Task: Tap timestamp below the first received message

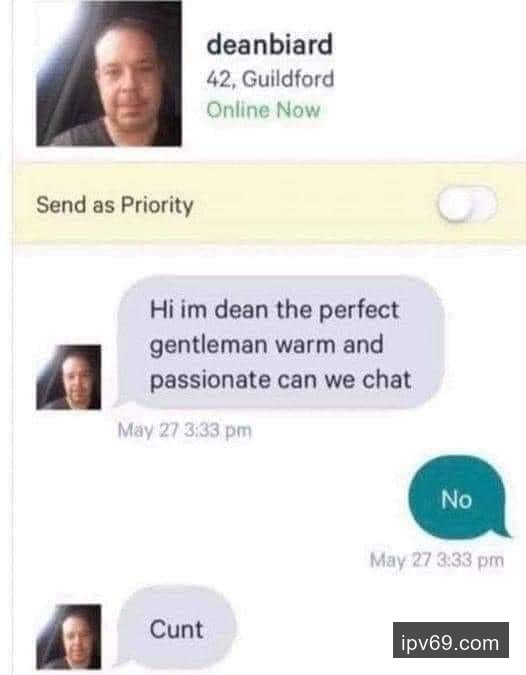Action: 185,430
